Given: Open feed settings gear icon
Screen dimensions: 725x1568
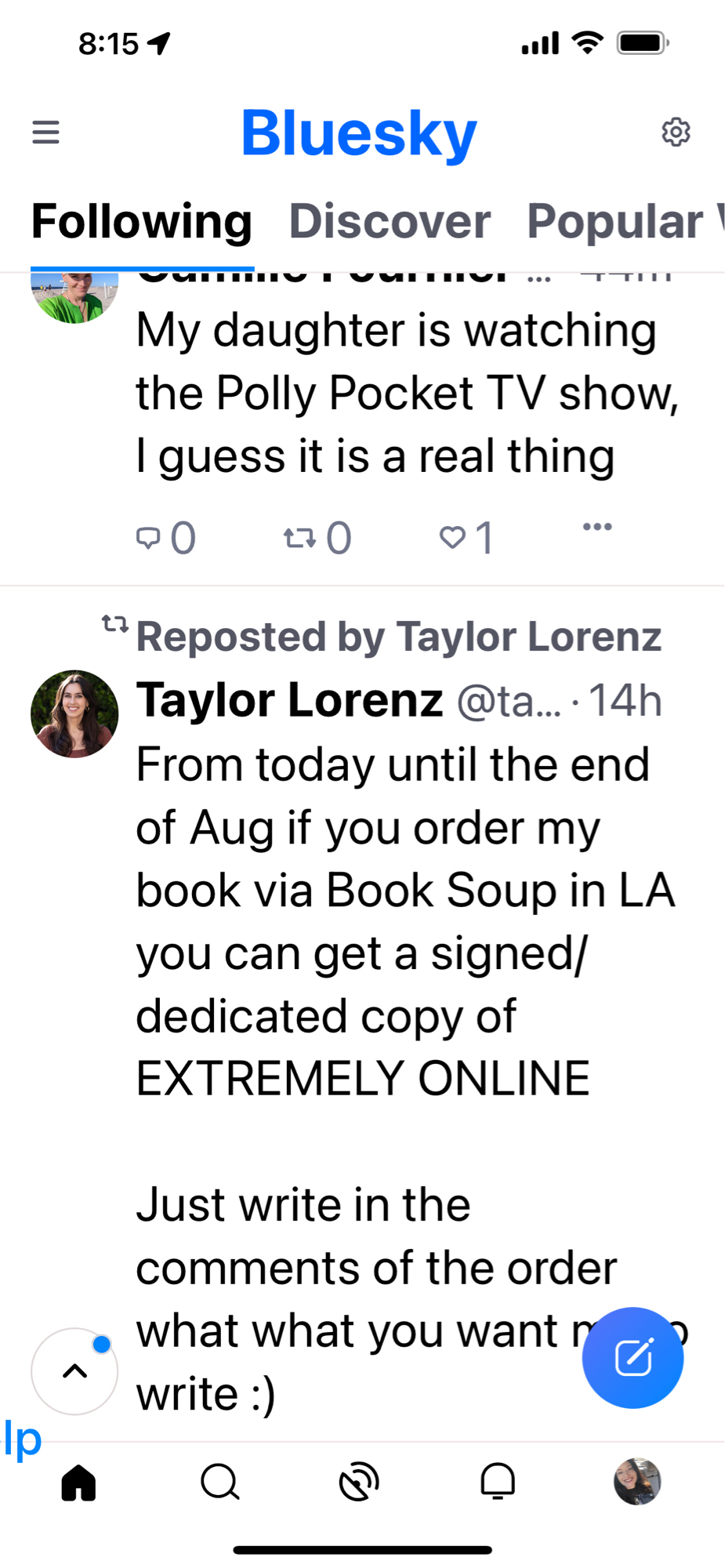Looking at the screenshot, I should 676,132.
